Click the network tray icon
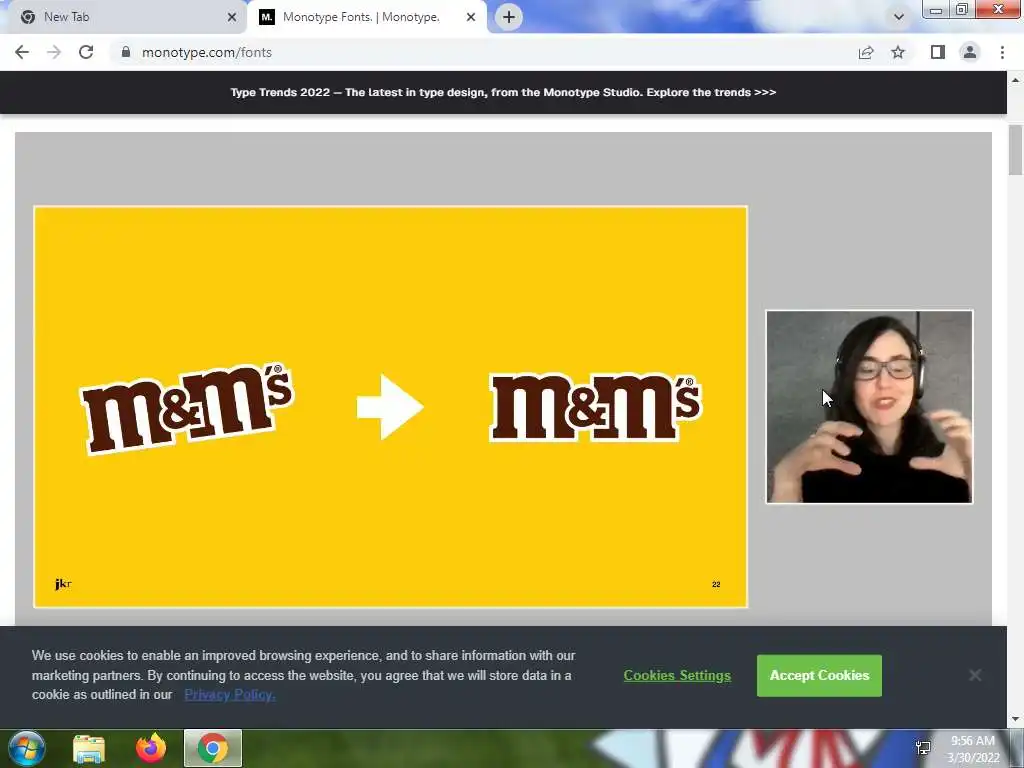This screenshot has width=1024, height=768. pos(923,748)
